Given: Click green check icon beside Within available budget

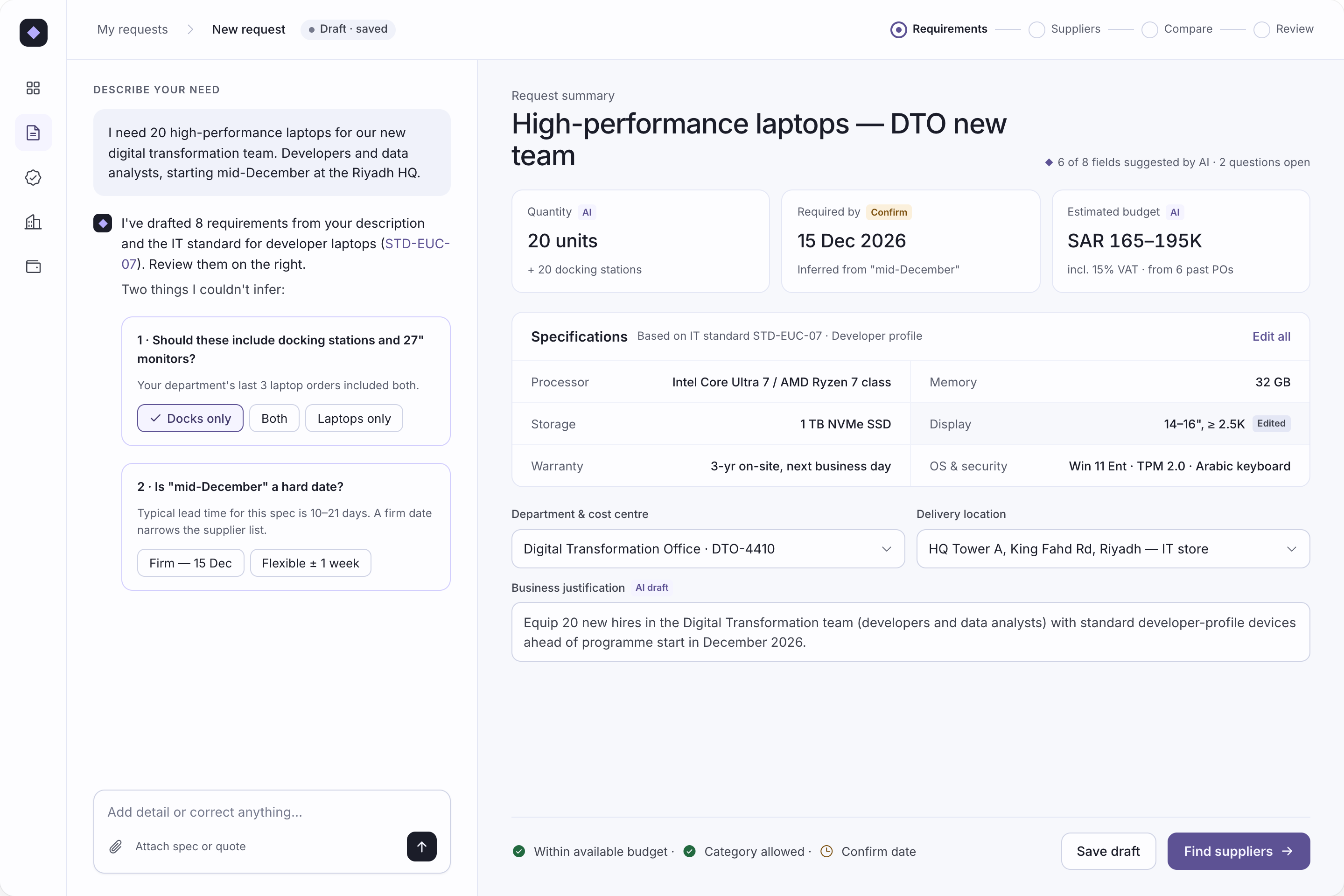Looking at the screenshot, I should coord(519,851).
